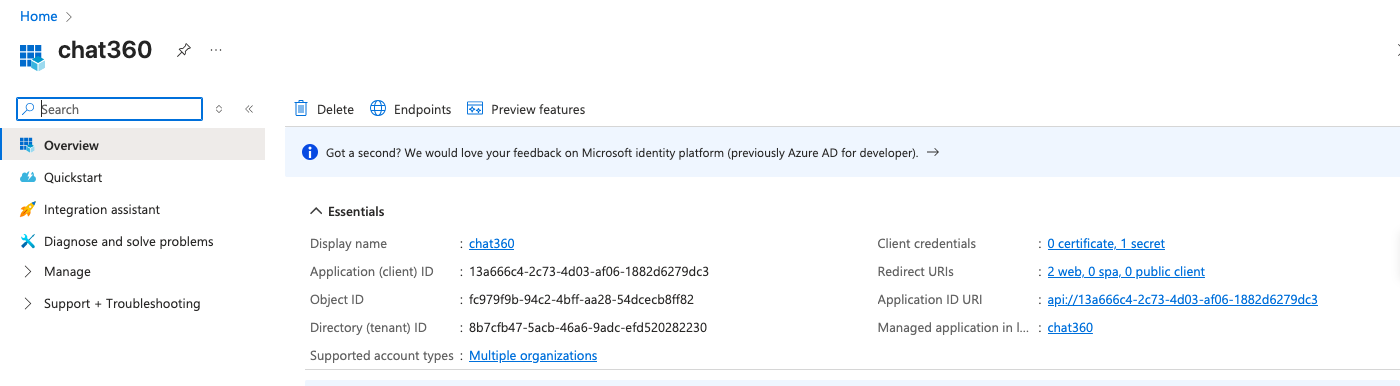Toggle the sidebar expand/collapse up-down arrows
This screenshot has height=386, width=1400.
(x=219, y=109)
